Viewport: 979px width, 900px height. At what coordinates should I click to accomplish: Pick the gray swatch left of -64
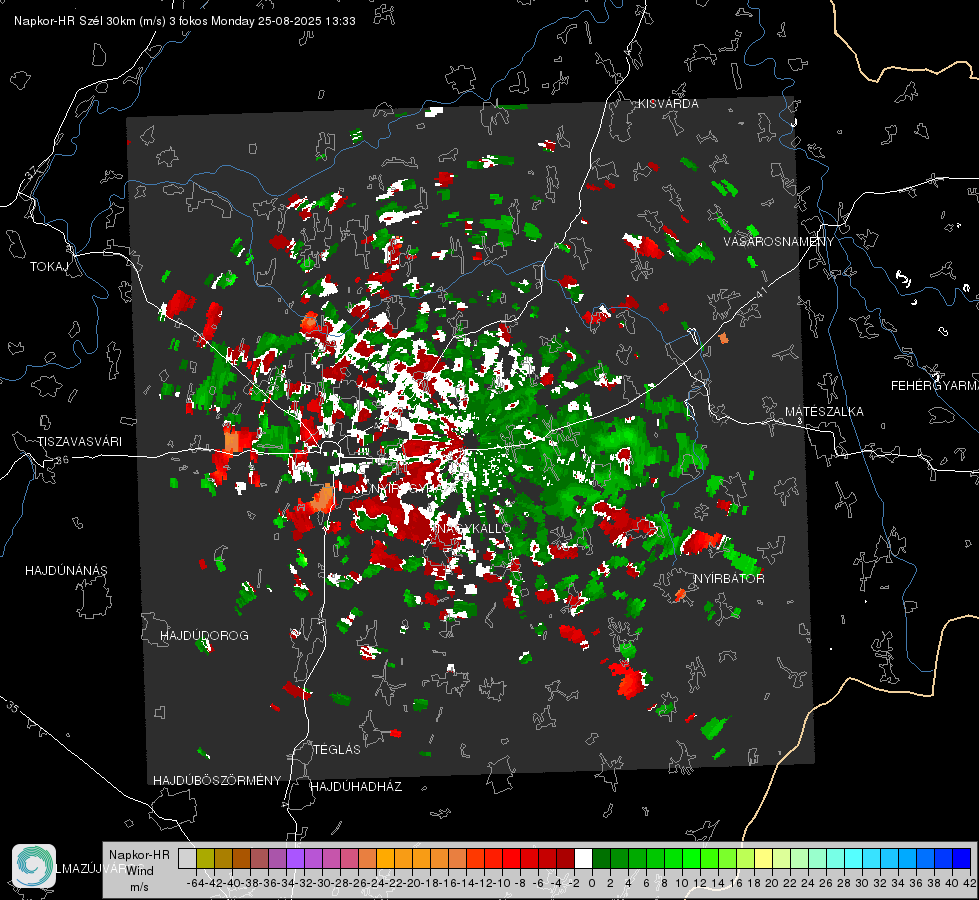pos(187,858)
